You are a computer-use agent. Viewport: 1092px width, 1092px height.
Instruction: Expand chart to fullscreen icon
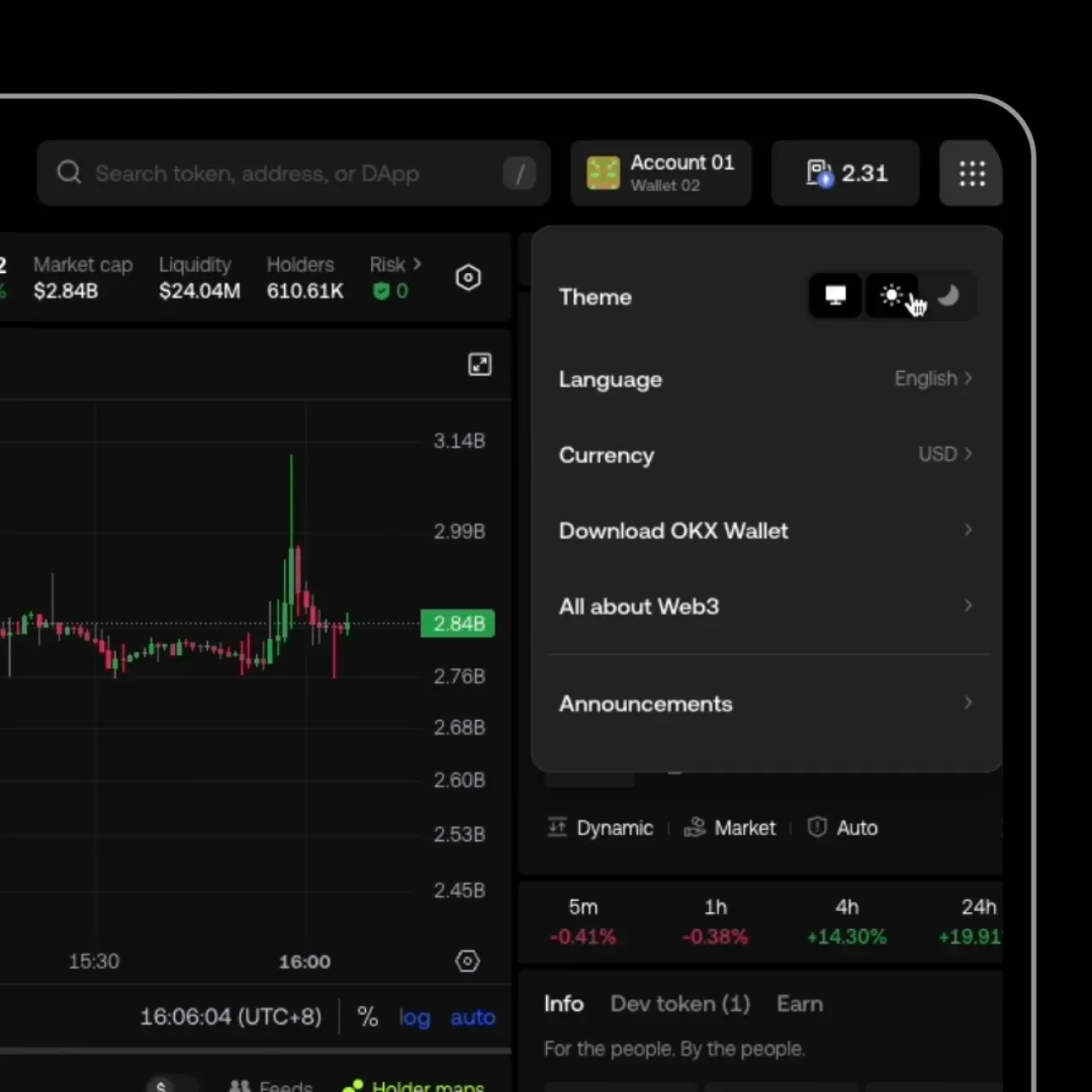(480, 365)
